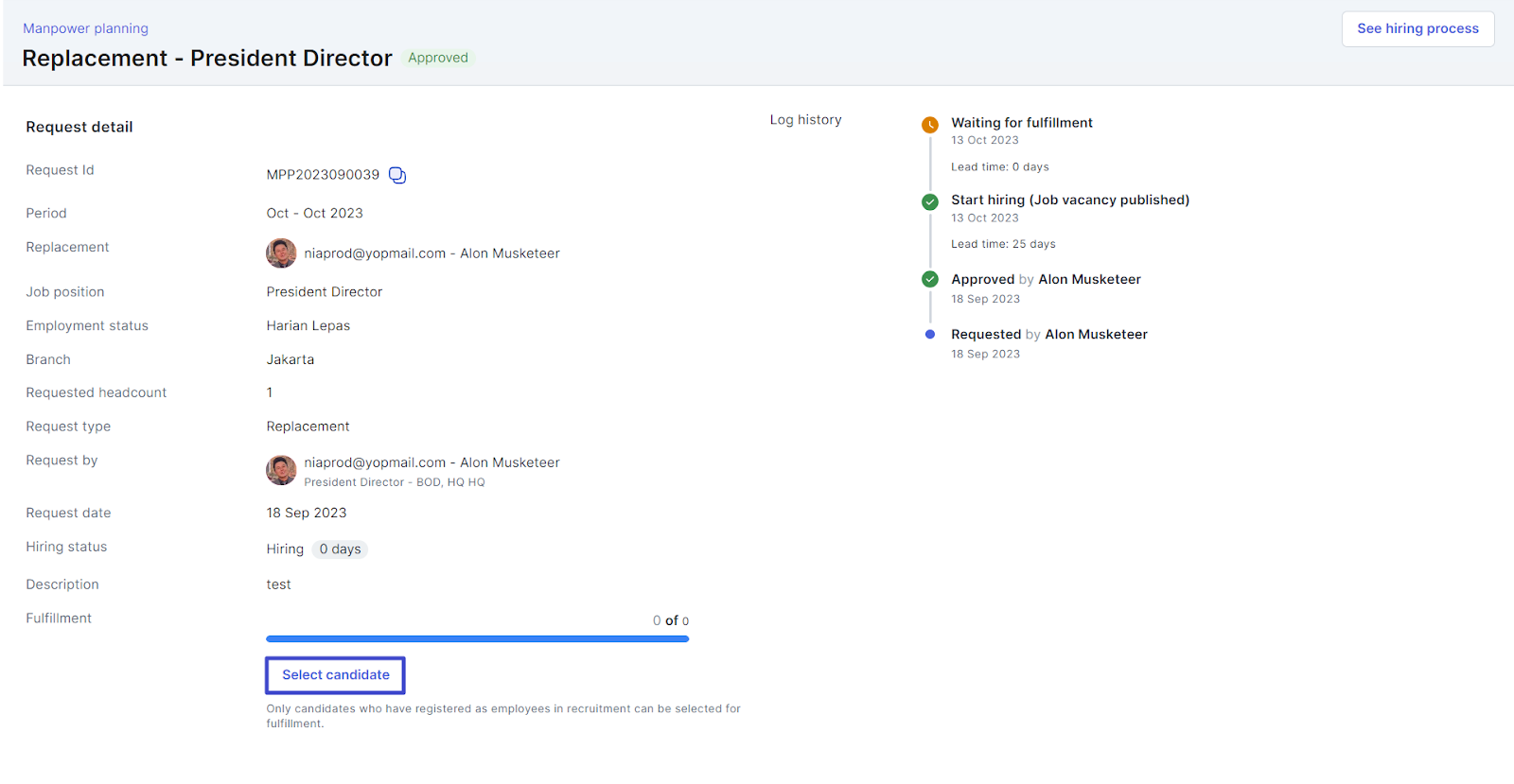Open the Manpower planning breadcrumb
1514x784 pixels.
(85, 28)
